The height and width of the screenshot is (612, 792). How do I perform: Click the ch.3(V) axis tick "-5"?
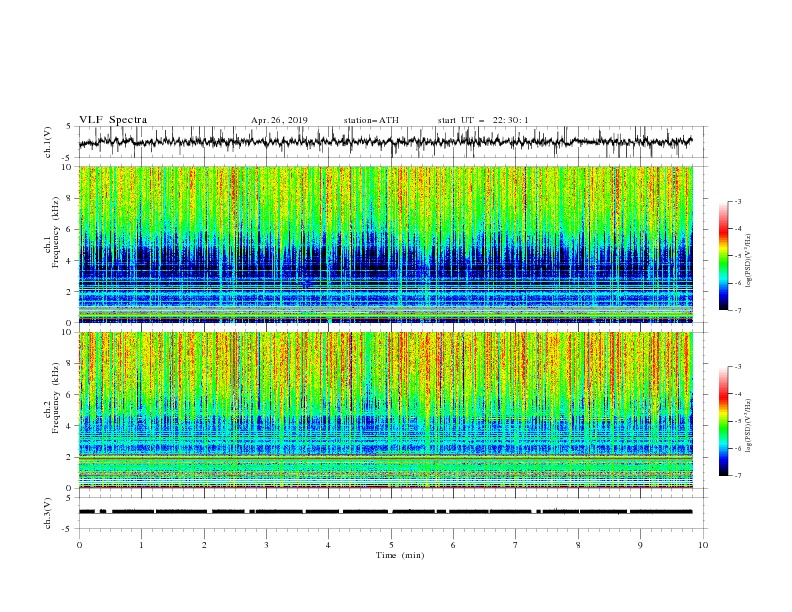[68, 529]
